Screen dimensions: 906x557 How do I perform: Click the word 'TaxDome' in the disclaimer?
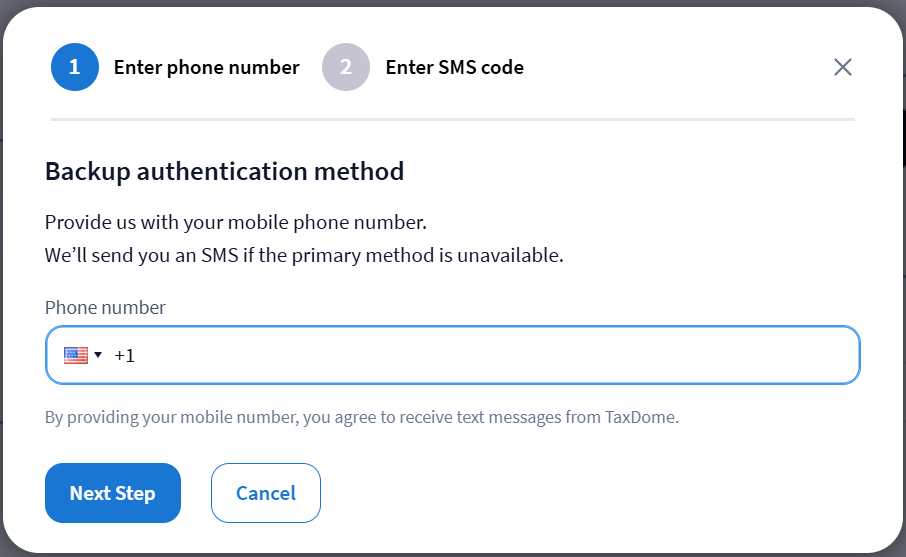(641, 417)
